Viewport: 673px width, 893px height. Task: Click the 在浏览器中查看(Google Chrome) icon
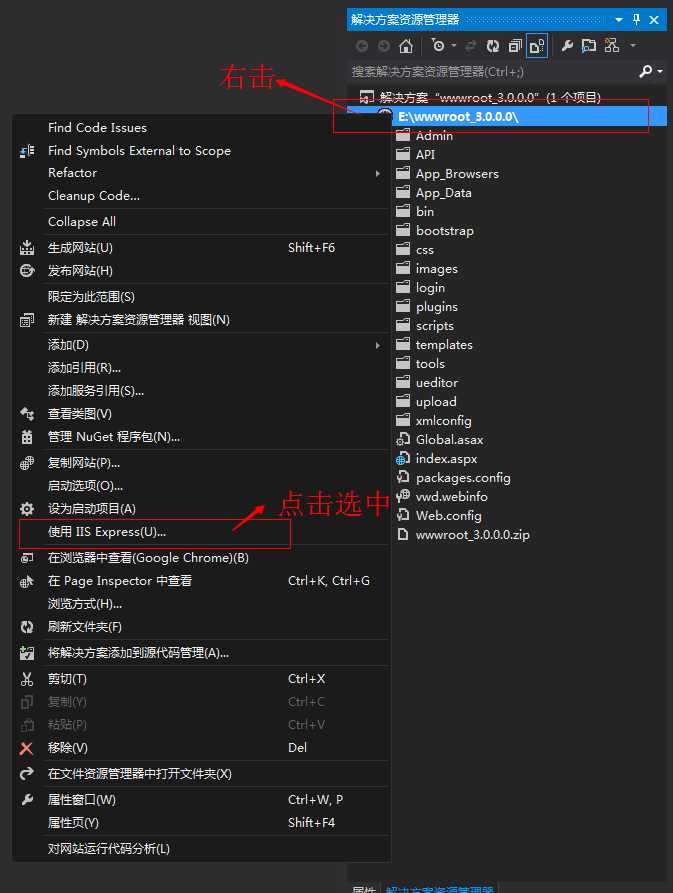click(27, 558)
